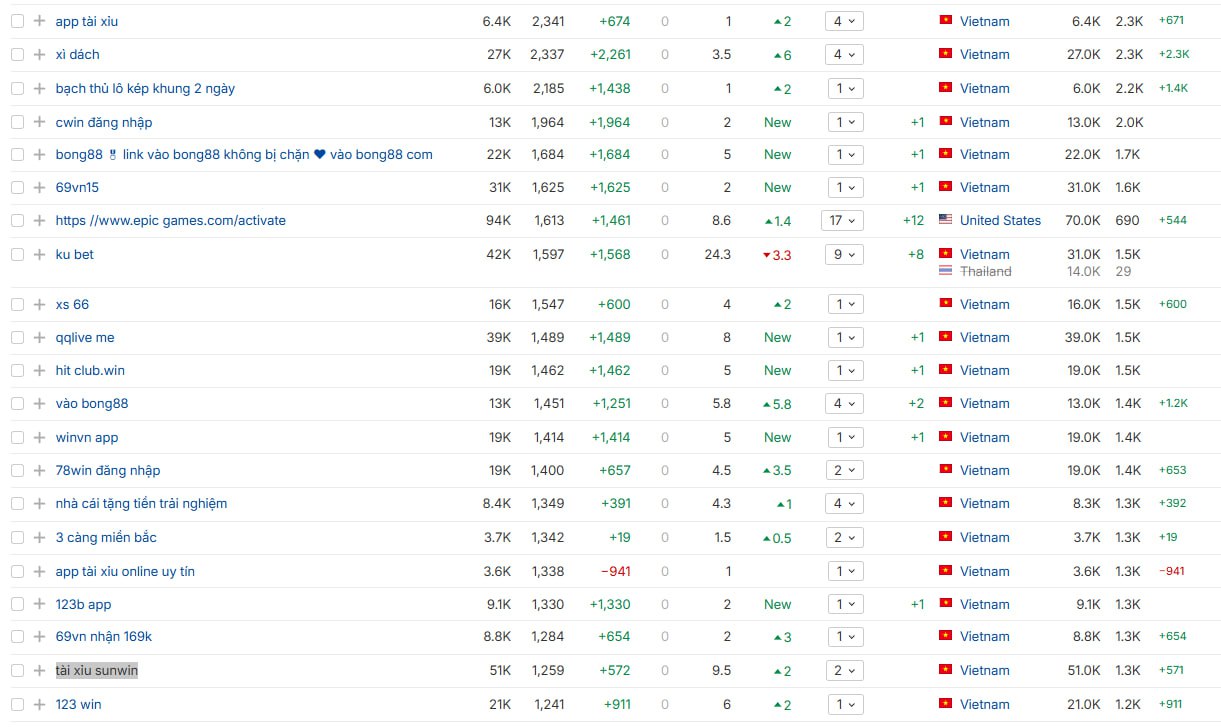This screenshot has width=1221, height=727.
Task: Open position dropdown for 'vào bong88' row
Action: pyautogui.click(x=844, y=403)
